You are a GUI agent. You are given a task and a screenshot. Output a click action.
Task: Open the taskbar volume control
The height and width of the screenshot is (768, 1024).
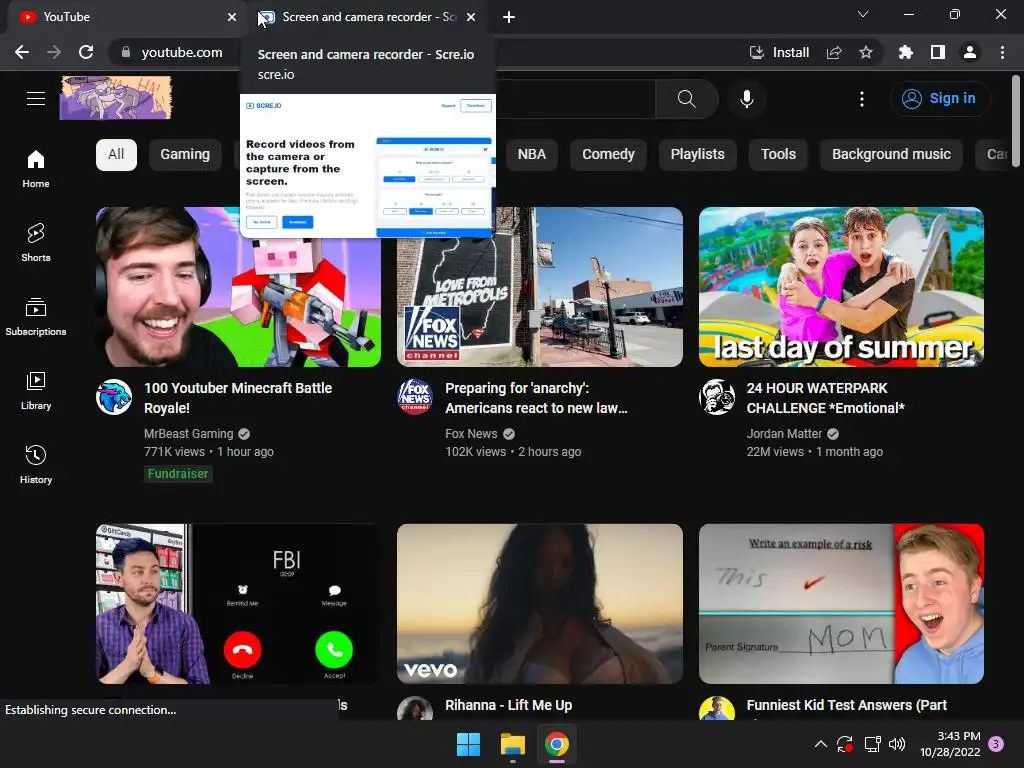click(x=897, y=744)
